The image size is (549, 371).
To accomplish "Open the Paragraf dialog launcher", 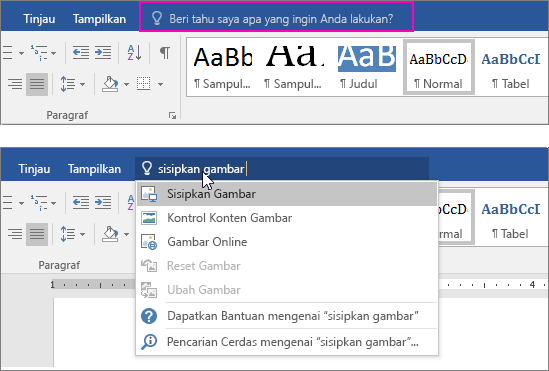I will pos(172,116).
